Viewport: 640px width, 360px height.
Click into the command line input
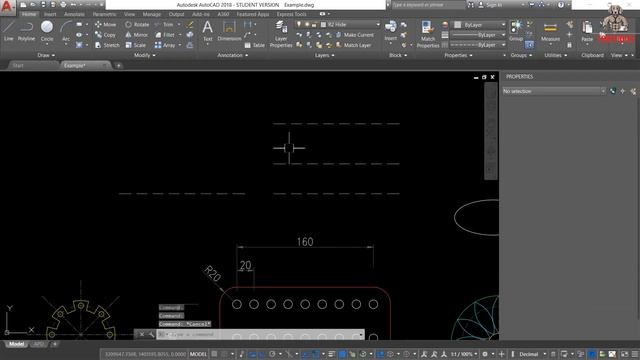click(x=261, y=335)
